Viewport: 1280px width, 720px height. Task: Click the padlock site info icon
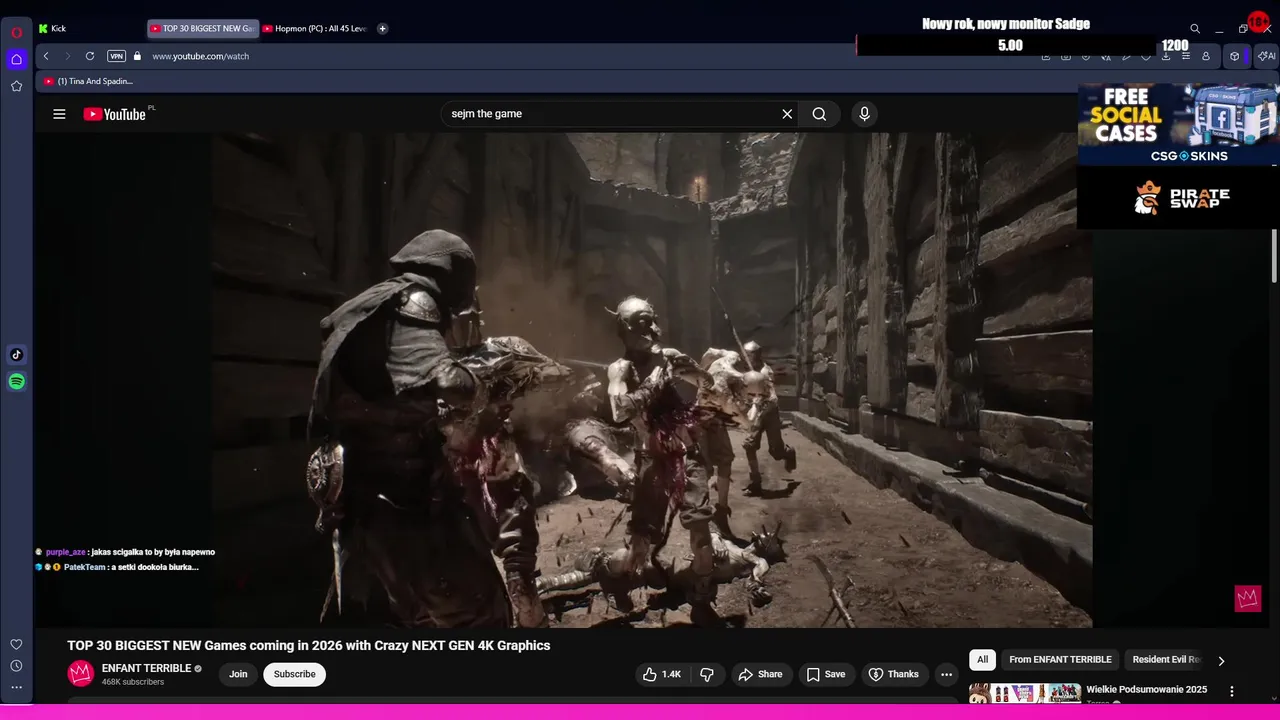point(137,56)
